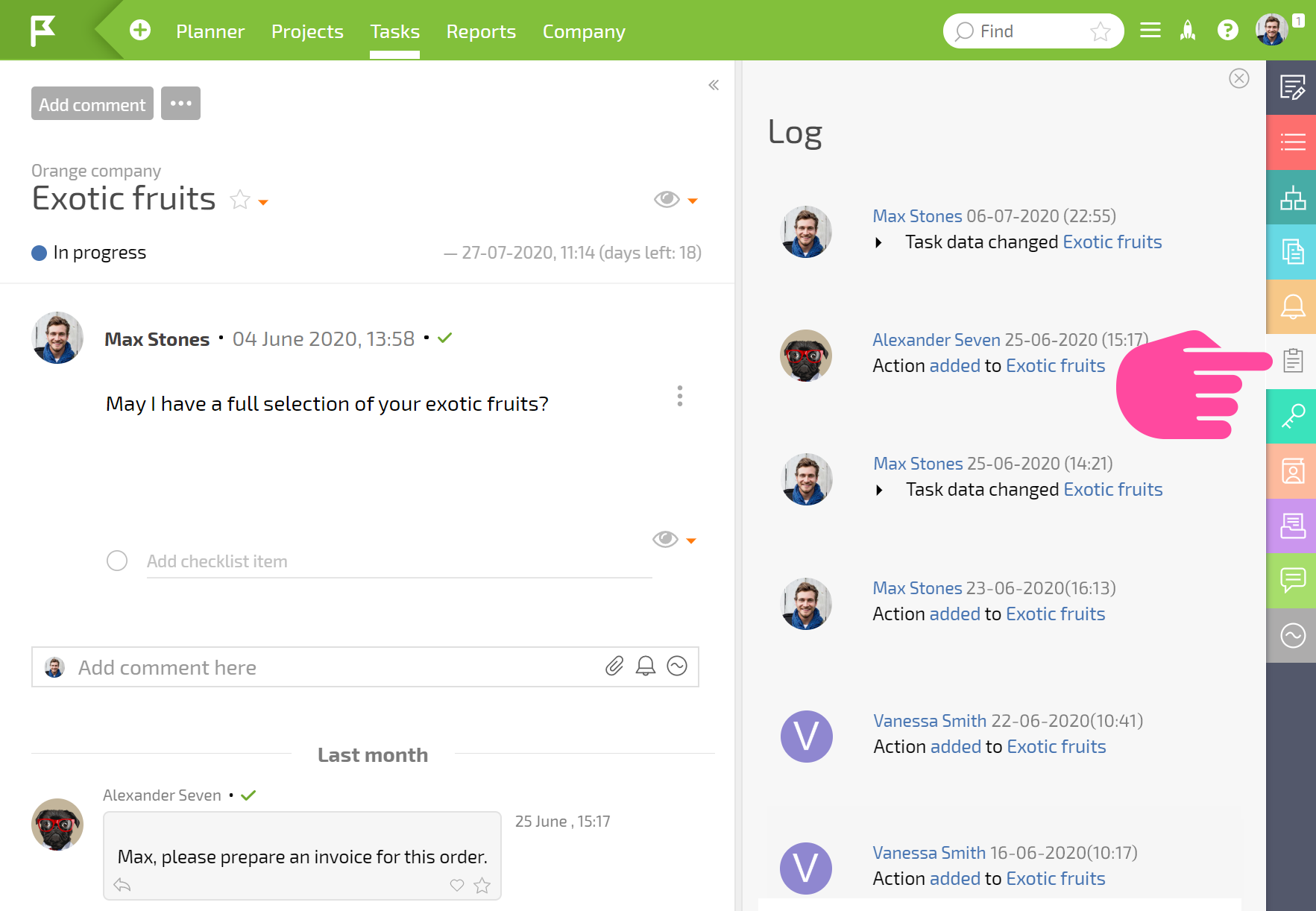Viewport: 1316px width, 911px height.
Task: Click the orange bell notifications sidebar icon
Action: click(1292, 306)
